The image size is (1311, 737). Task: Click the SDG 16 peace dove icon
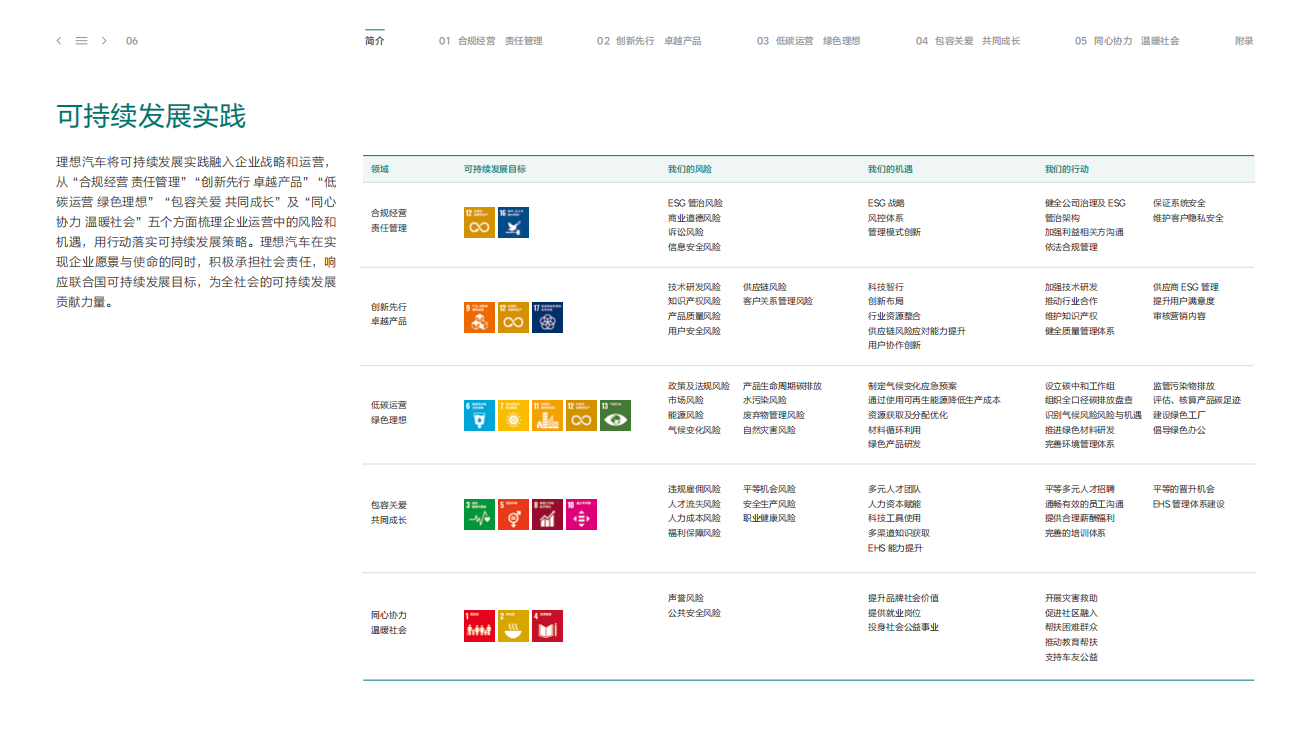coord(514,222)
